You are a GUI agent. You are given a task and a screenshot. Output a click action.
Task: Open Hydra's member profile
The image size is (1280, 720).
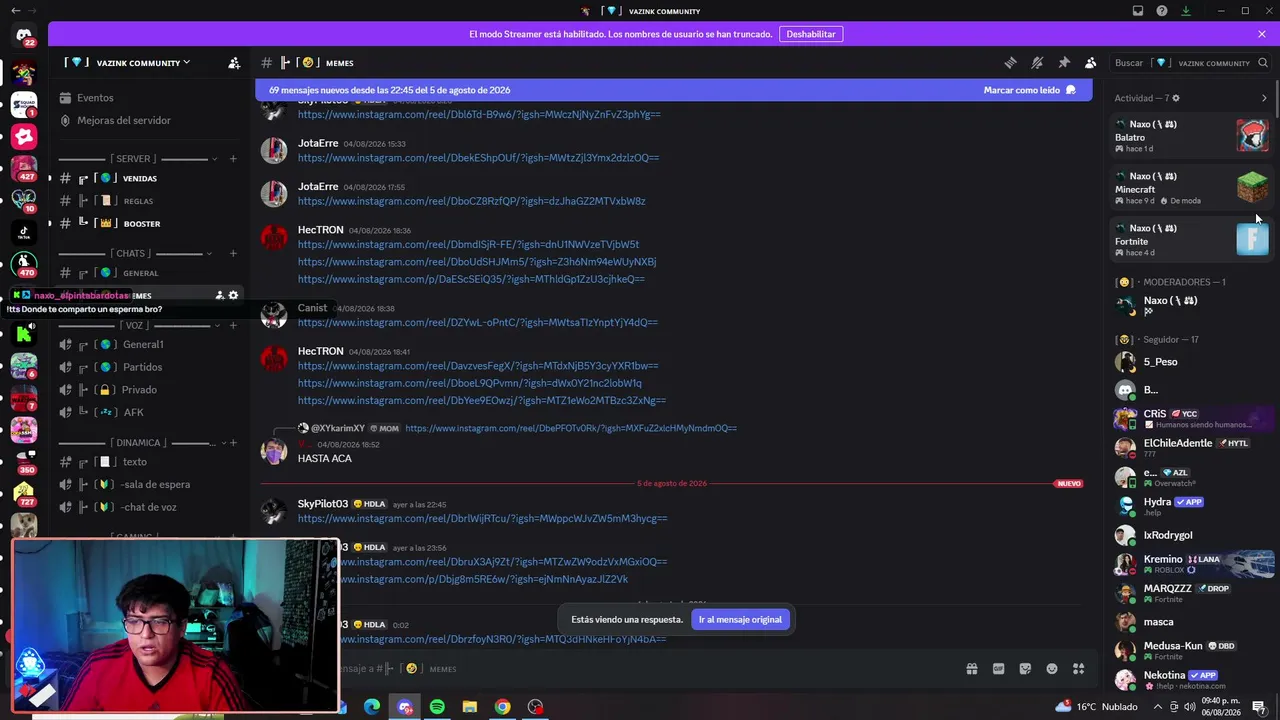click(x=1192, y=506)
